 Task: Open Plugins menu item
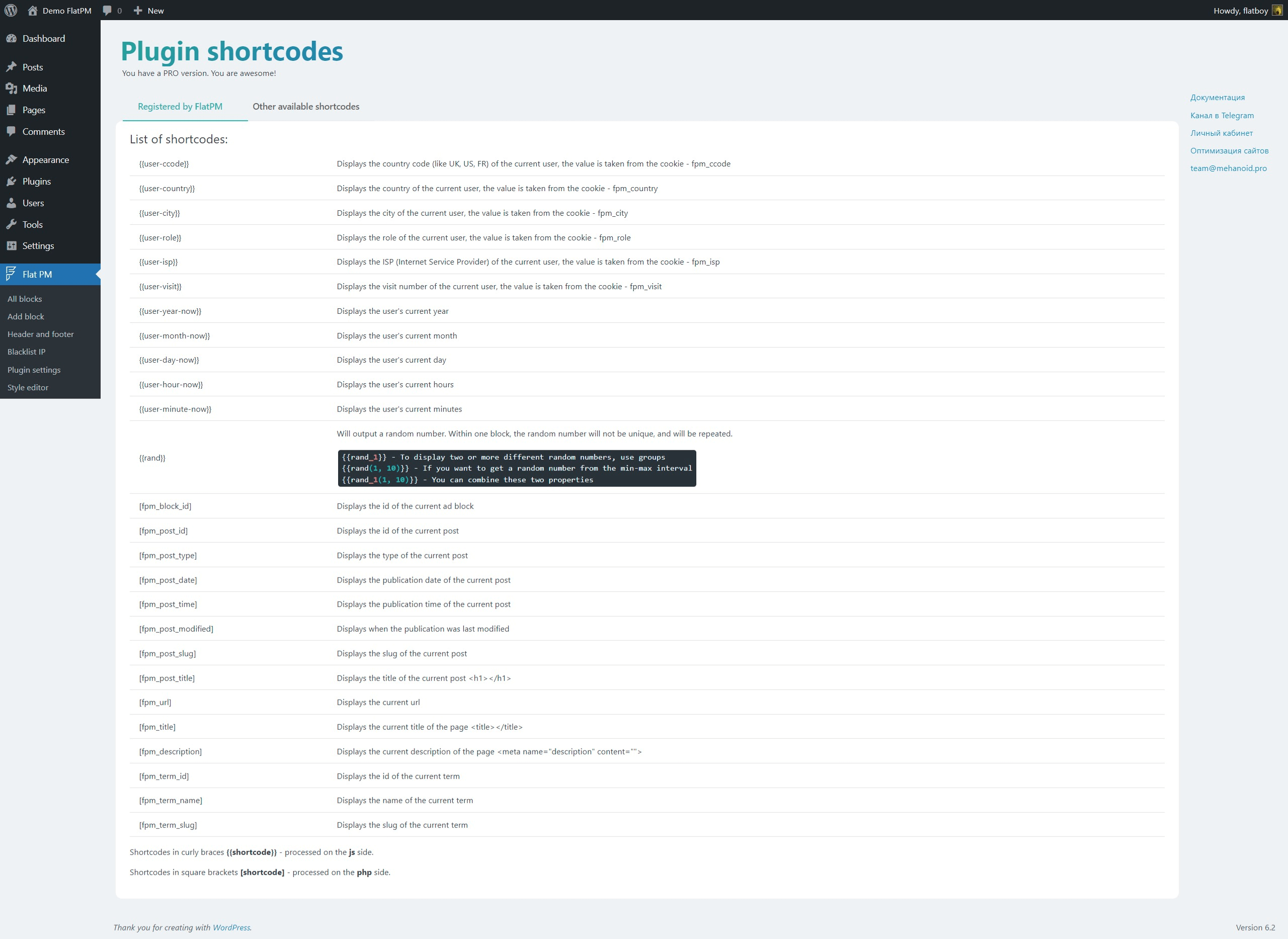50,182
